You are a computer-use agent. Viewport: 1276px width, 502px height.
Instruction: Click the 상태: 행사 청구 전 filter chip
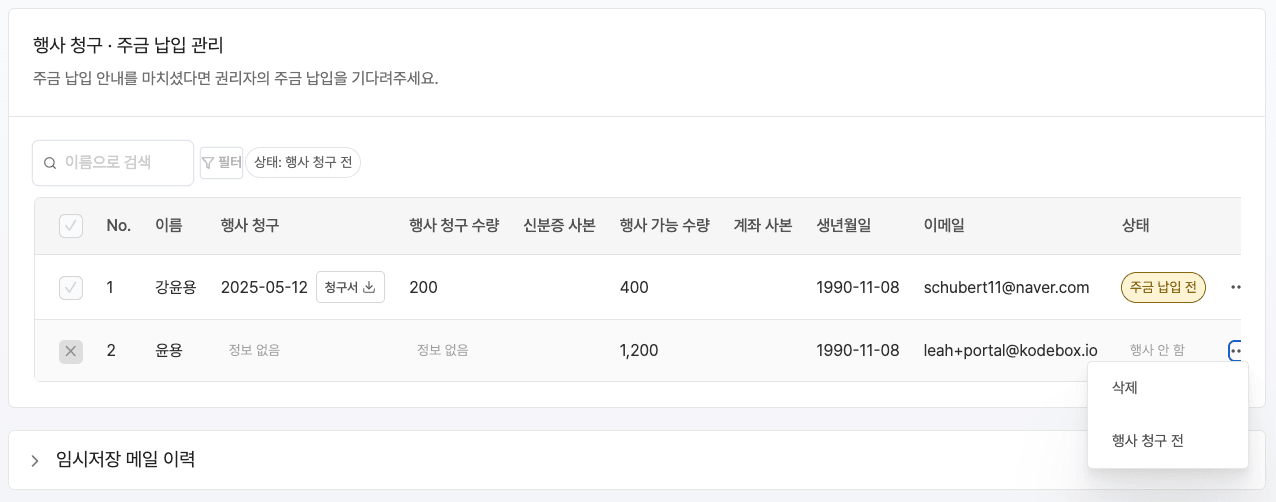tap(303, 163)
